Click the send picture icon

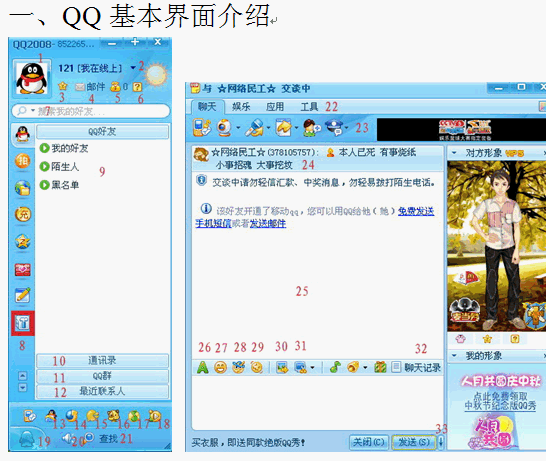coord(282,368)
